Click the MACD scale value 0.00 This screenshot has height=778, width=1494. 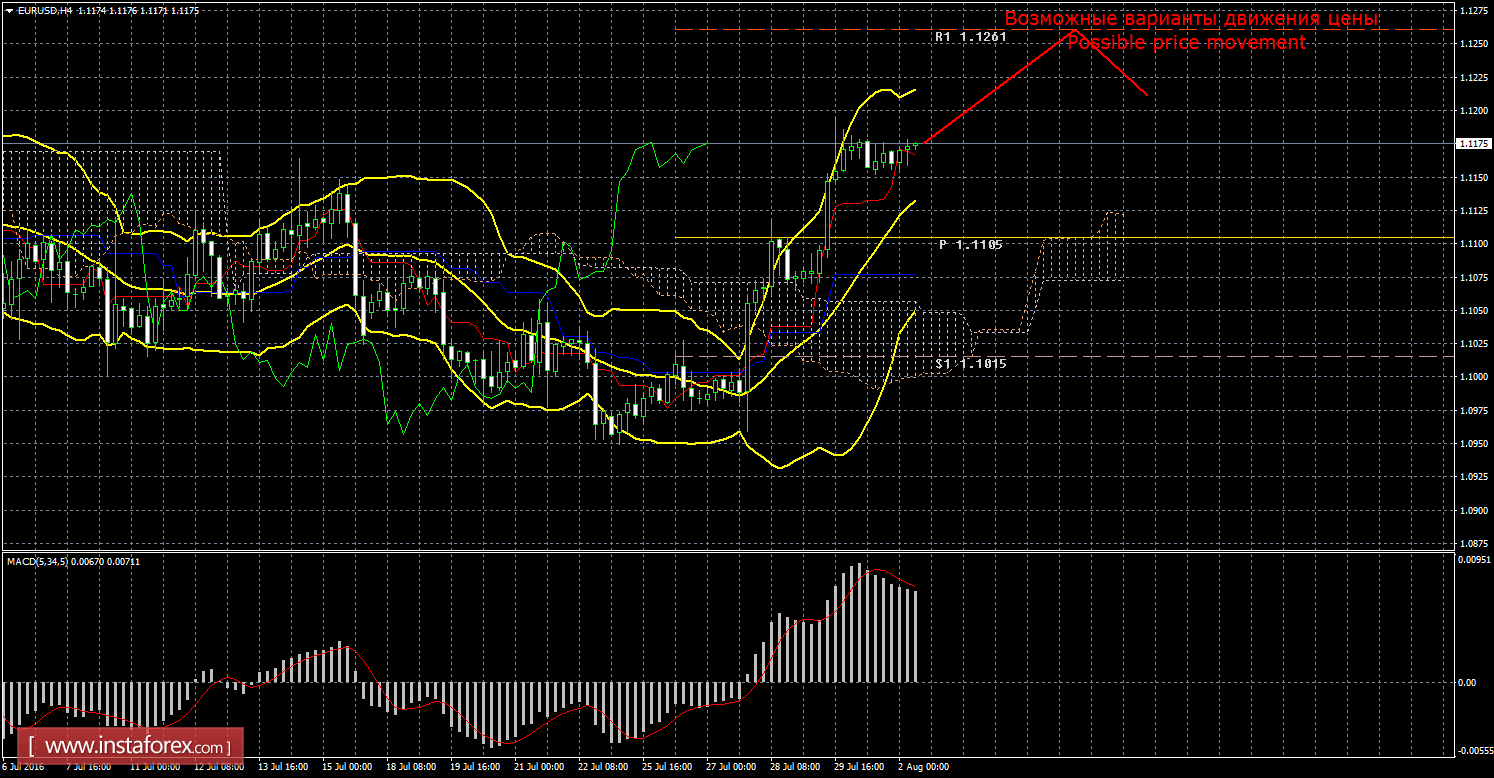click(1468, 683)
